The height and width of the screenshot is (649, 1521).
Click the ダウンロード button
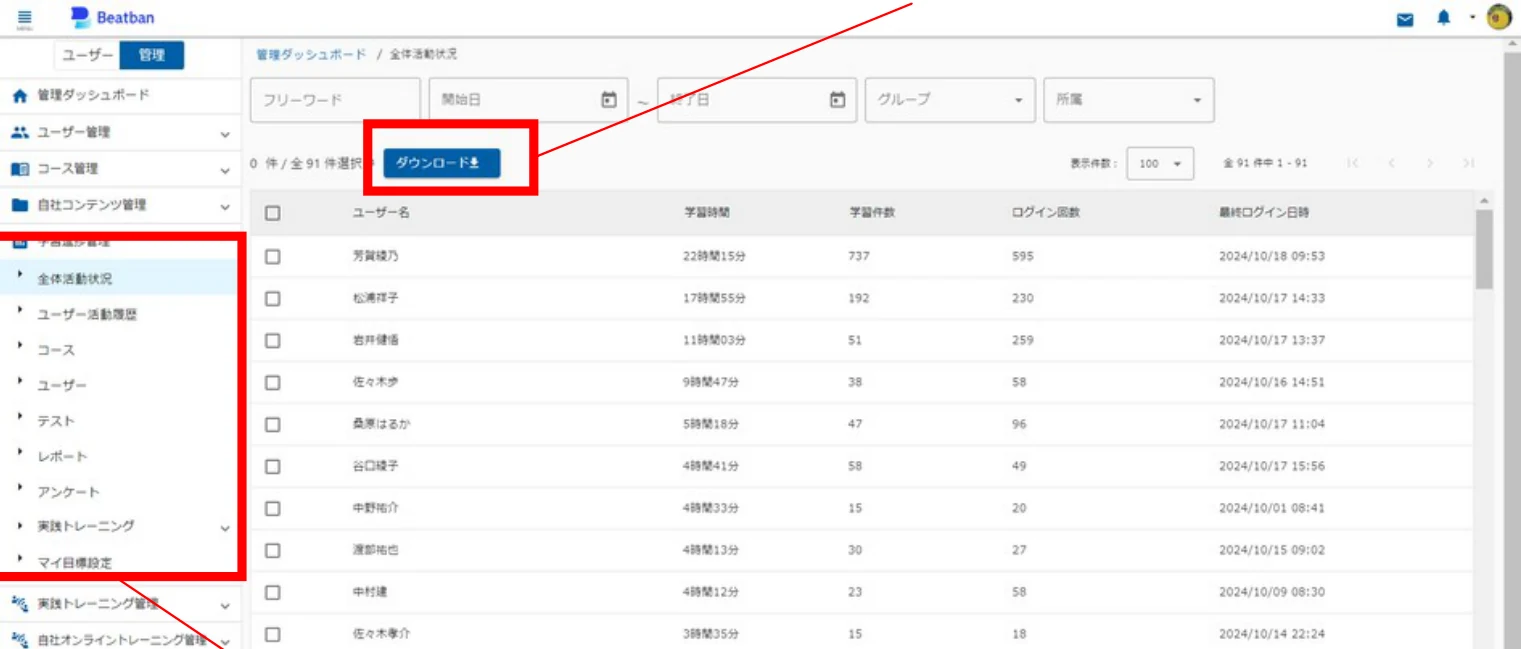(441, 164)
